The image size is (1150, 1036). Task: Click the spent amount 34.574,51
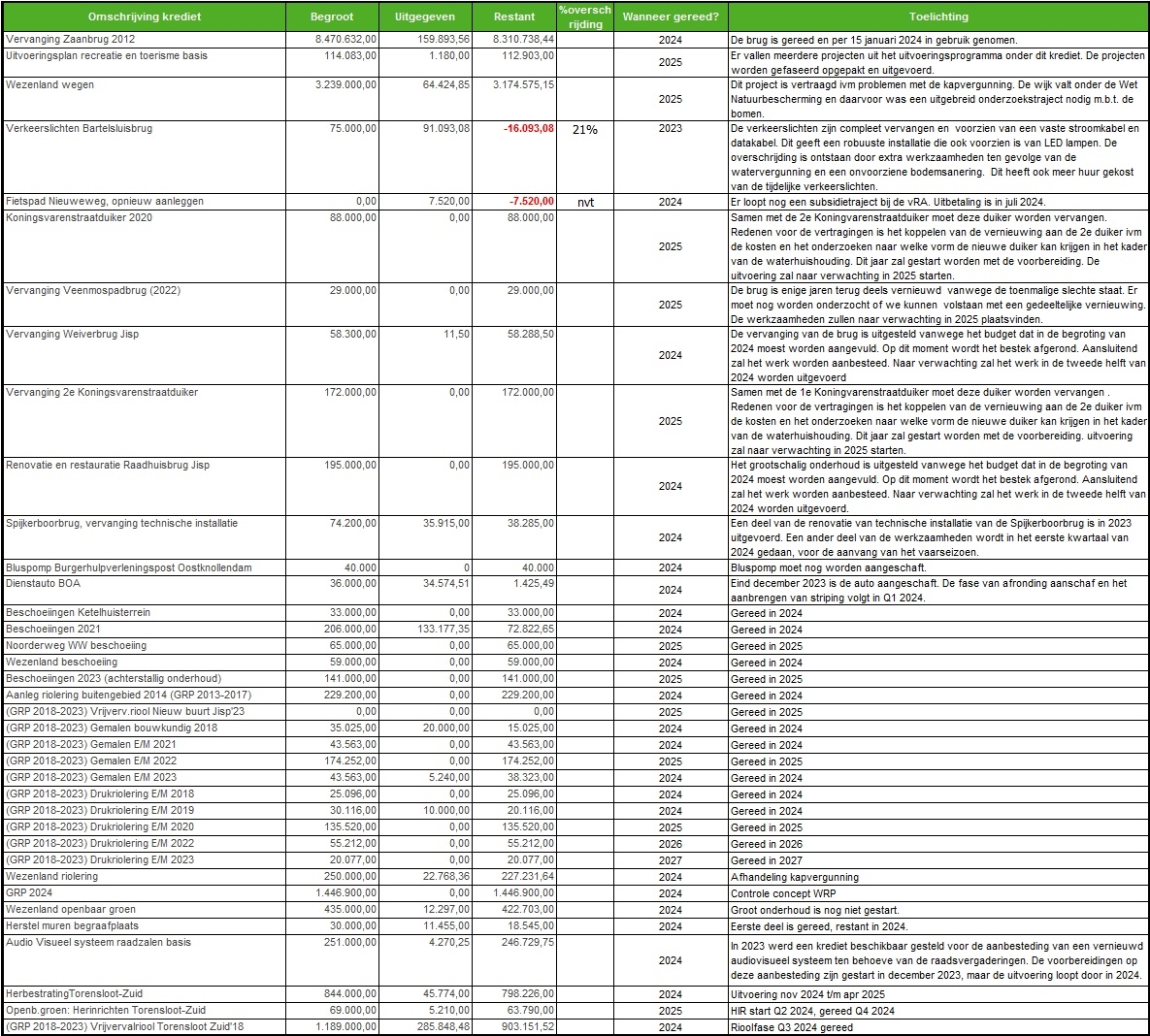(x=446, y=584)
